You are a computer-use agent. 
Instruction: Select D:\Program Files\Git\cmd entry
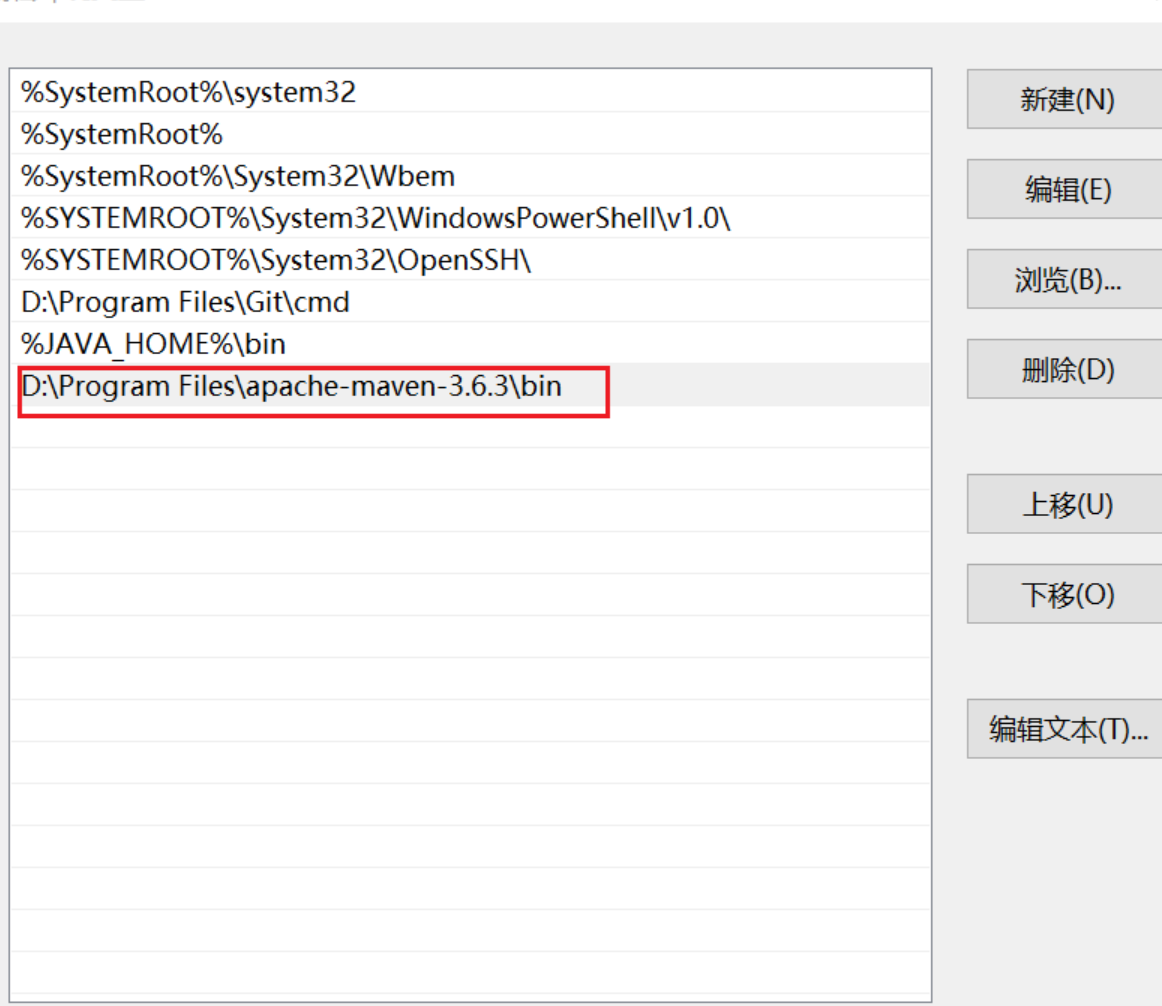(x=471, y=302)
